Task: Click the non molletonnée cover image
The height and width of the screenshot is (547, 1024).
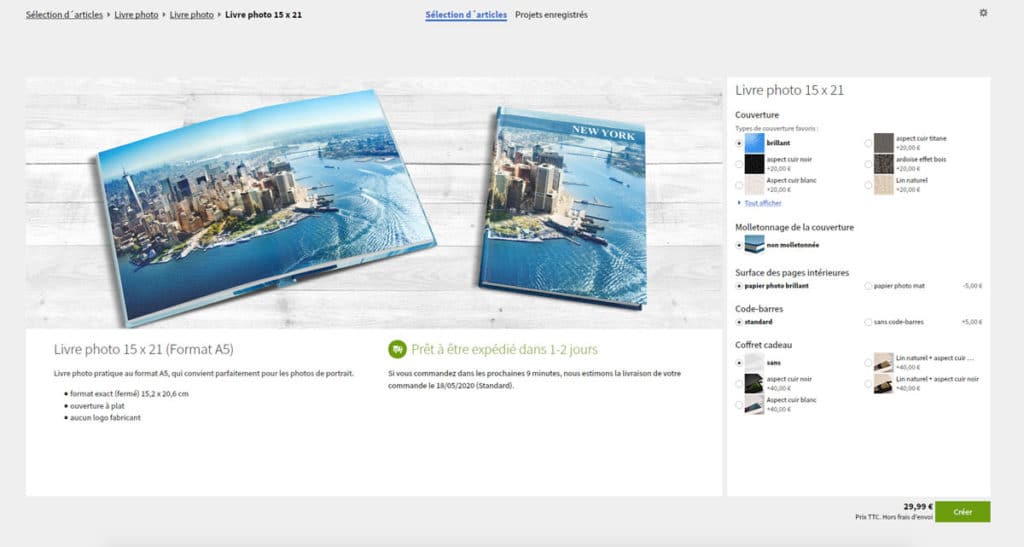Action: point(754,245)
